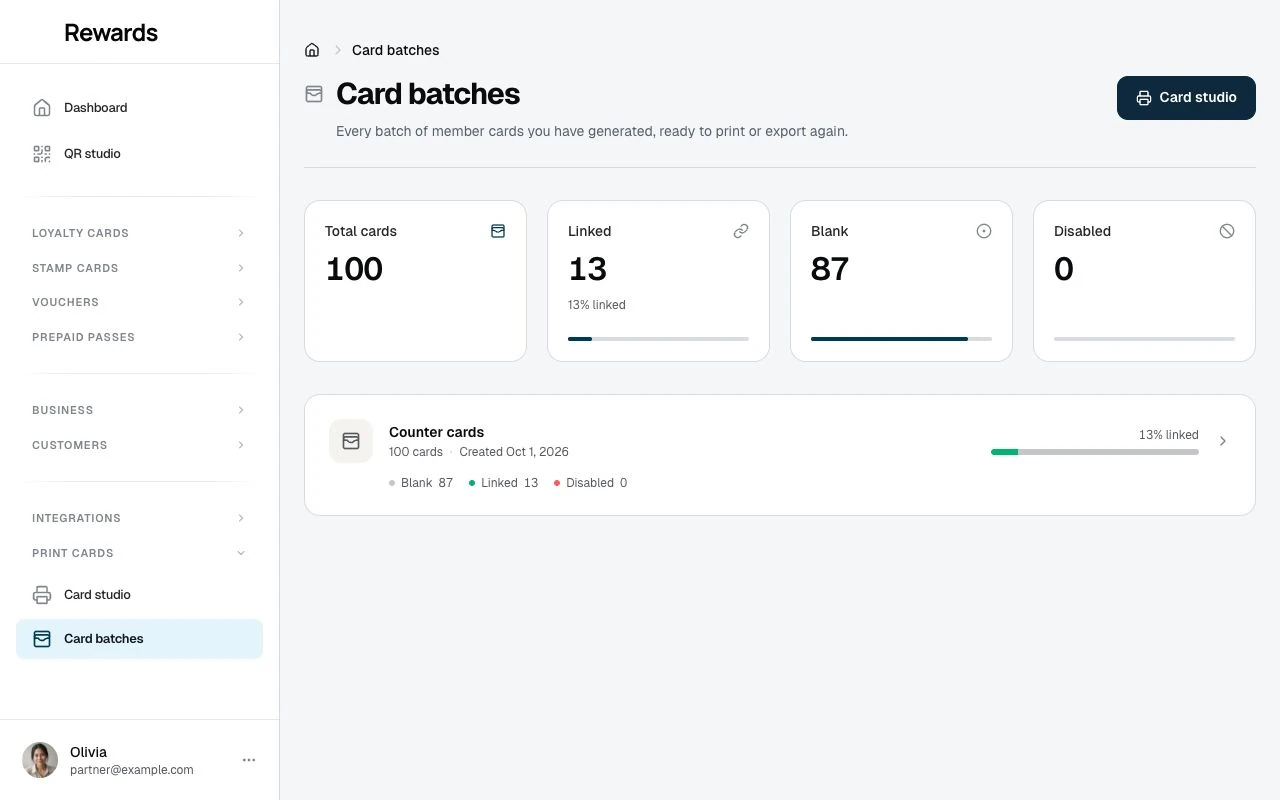
Task: Open QR studio from the sidebar
Action: pyautogui.click(x=139, y=154)
